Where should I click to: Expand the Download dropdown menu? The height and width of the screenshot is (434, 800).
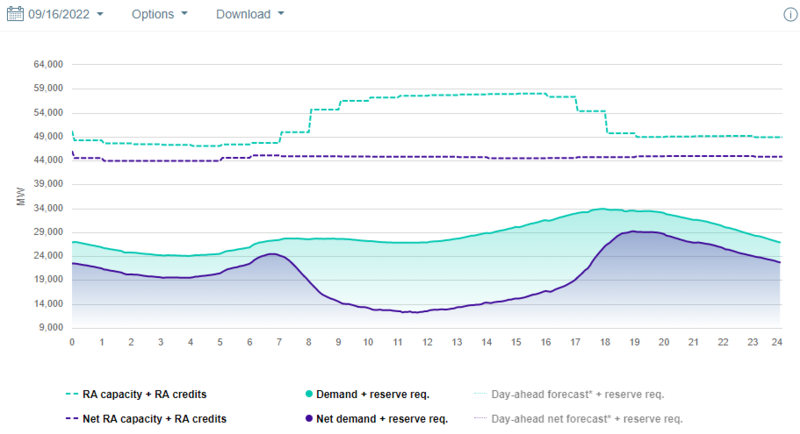click(x=250, y=15)
